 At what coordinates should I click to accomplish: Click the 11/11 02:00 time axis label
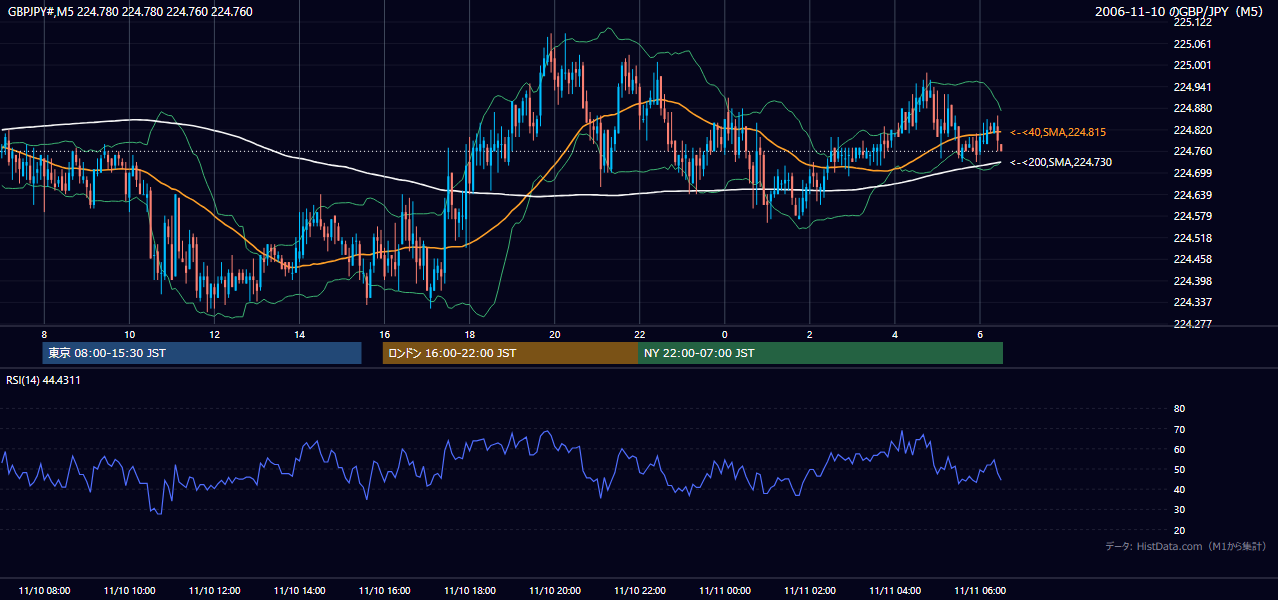(x=810, y=591)
